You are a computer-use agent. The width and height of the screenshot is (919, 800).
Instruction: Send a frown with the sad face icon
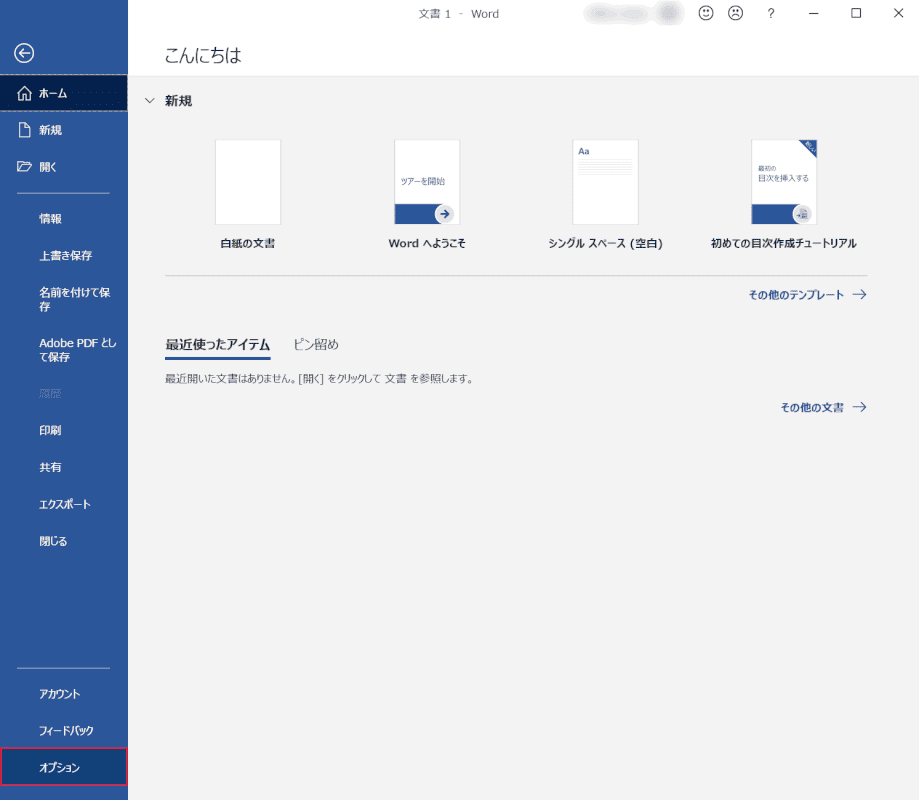tap(735, 13)
